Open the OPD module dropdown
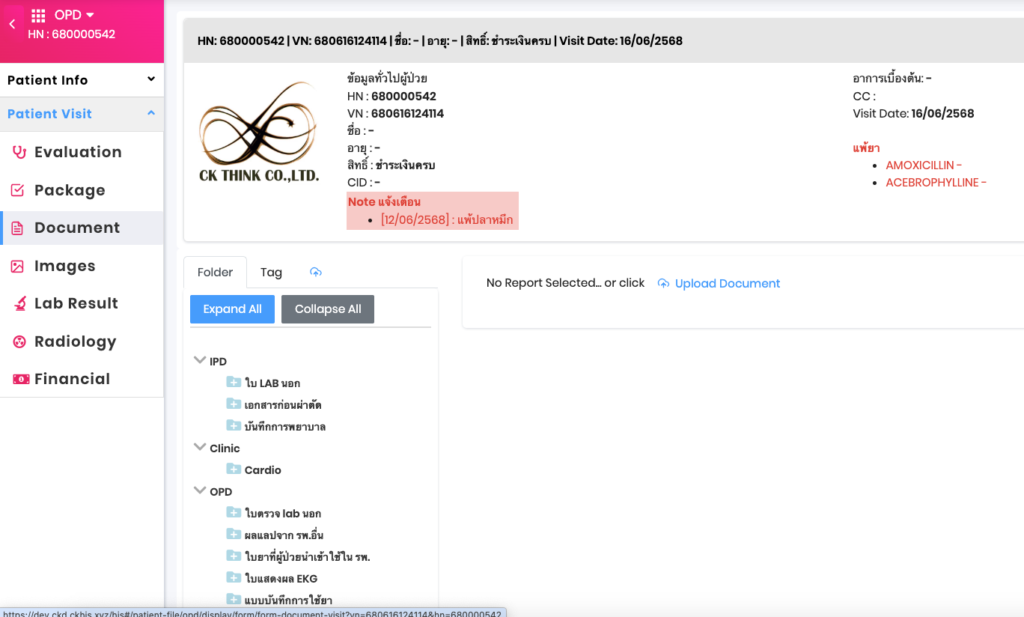Image resolution: width=1024 pixels, height=617 pixels. tap(74, 15)
